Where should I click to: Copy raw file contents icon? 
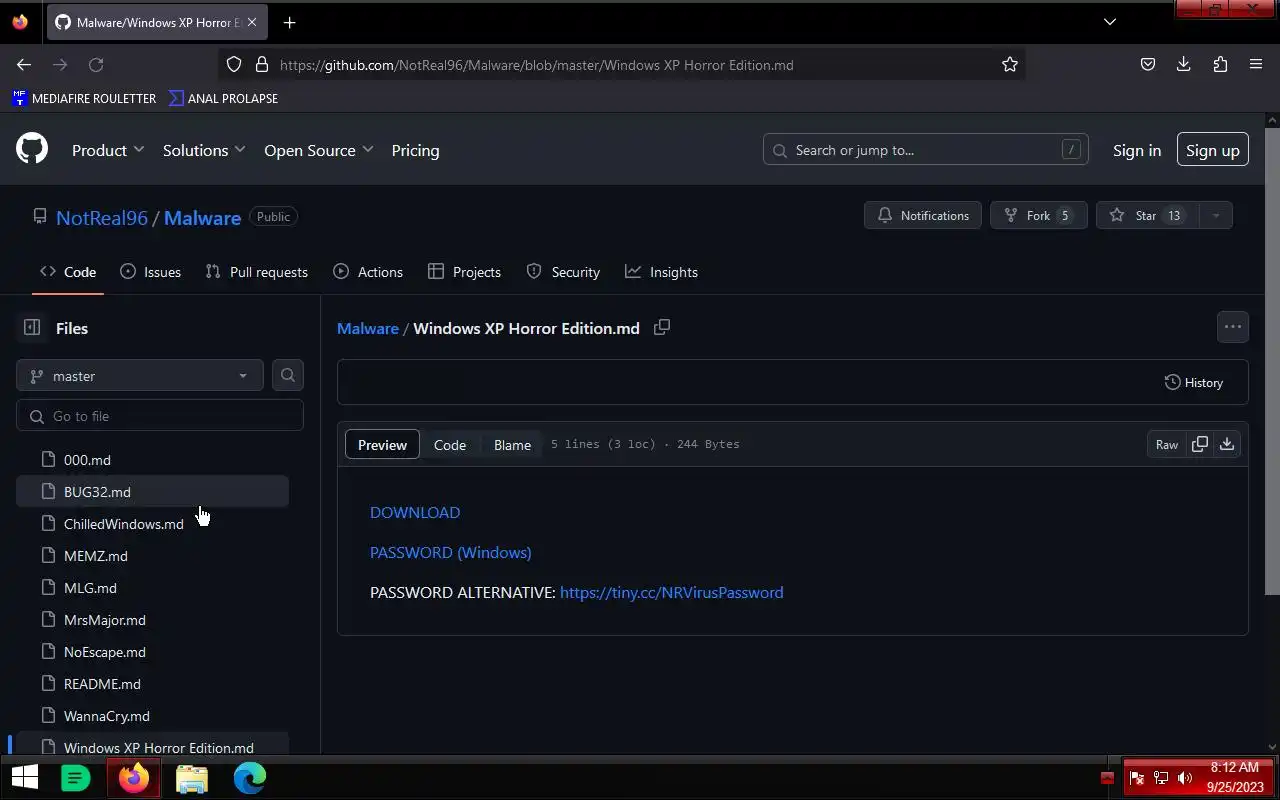[1200, 444]
